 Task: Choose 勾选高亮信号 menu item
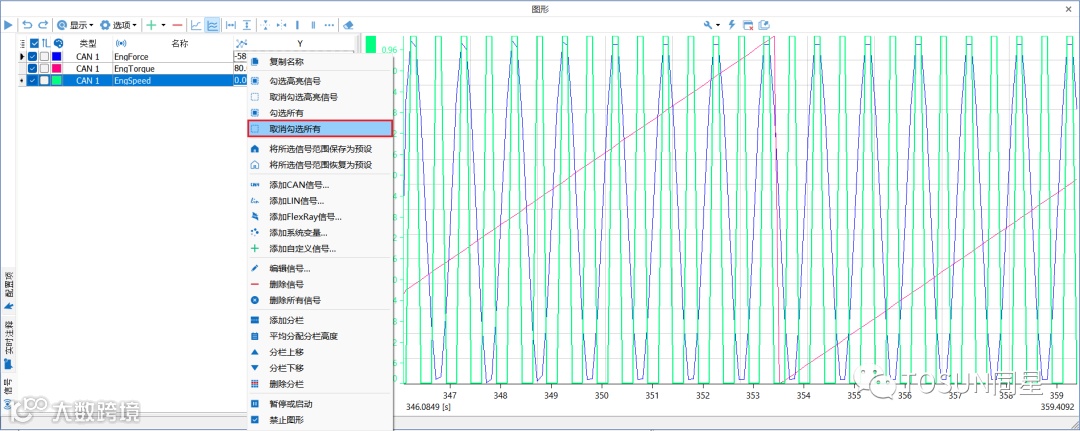click(x=320, y=81)
